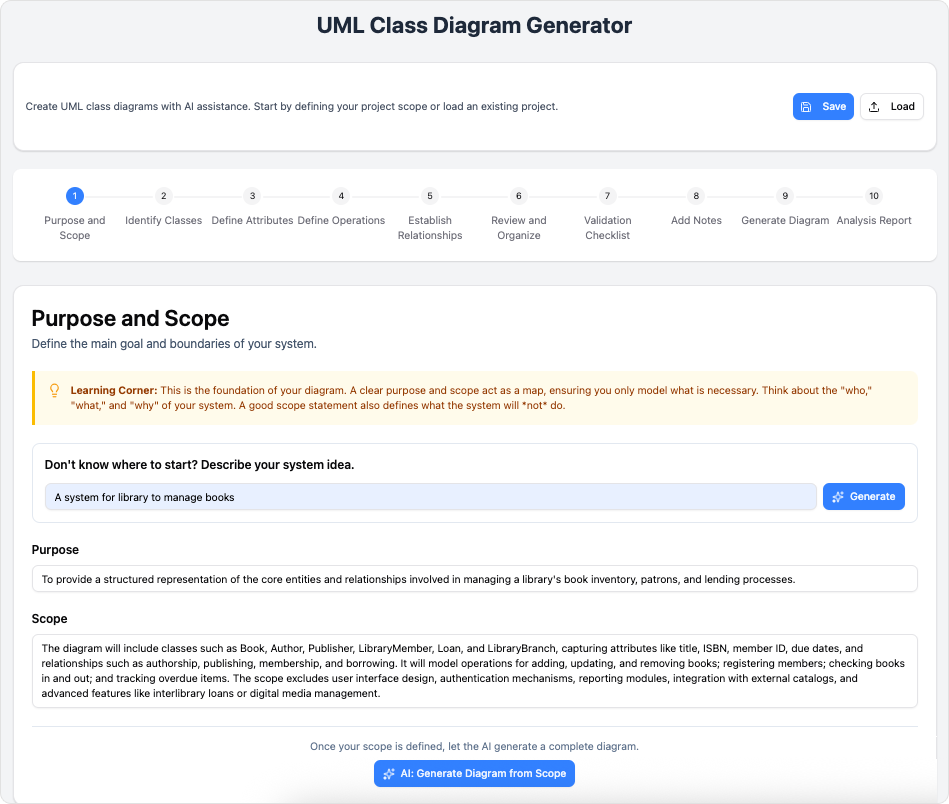
Task: Click the upload icon on the Load button
Action: coord(872,106)
